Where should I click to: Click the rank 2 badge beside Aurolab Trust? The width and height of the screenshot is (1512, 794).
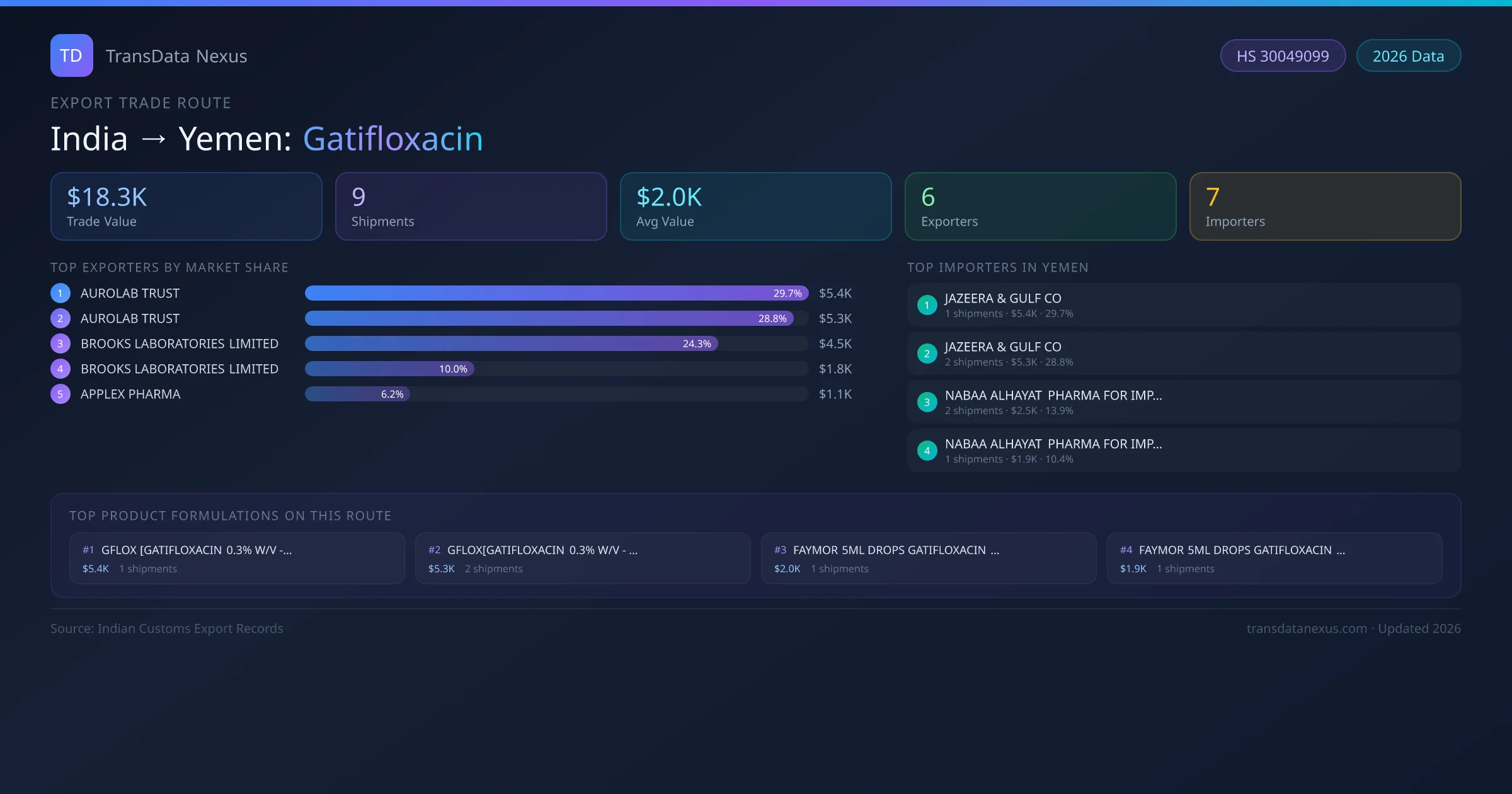click(60, 318)
